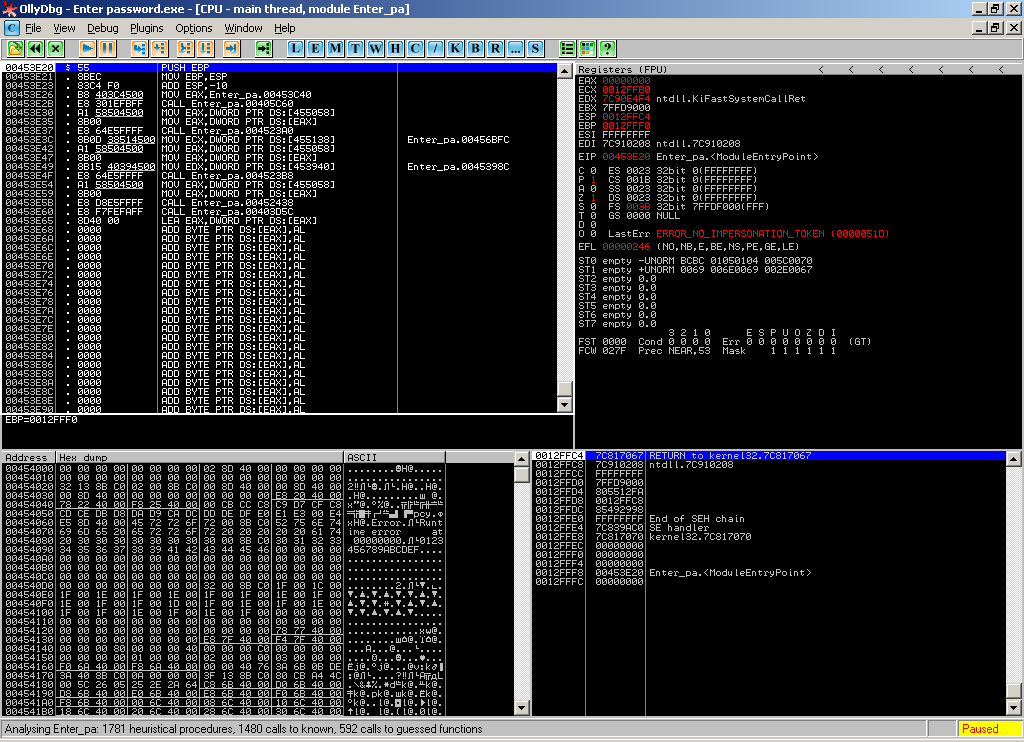Image resolution: width=1024 pixels, height=742 pixels.
Task: Click the ASCII column header in dump
Action: point(394,457)
